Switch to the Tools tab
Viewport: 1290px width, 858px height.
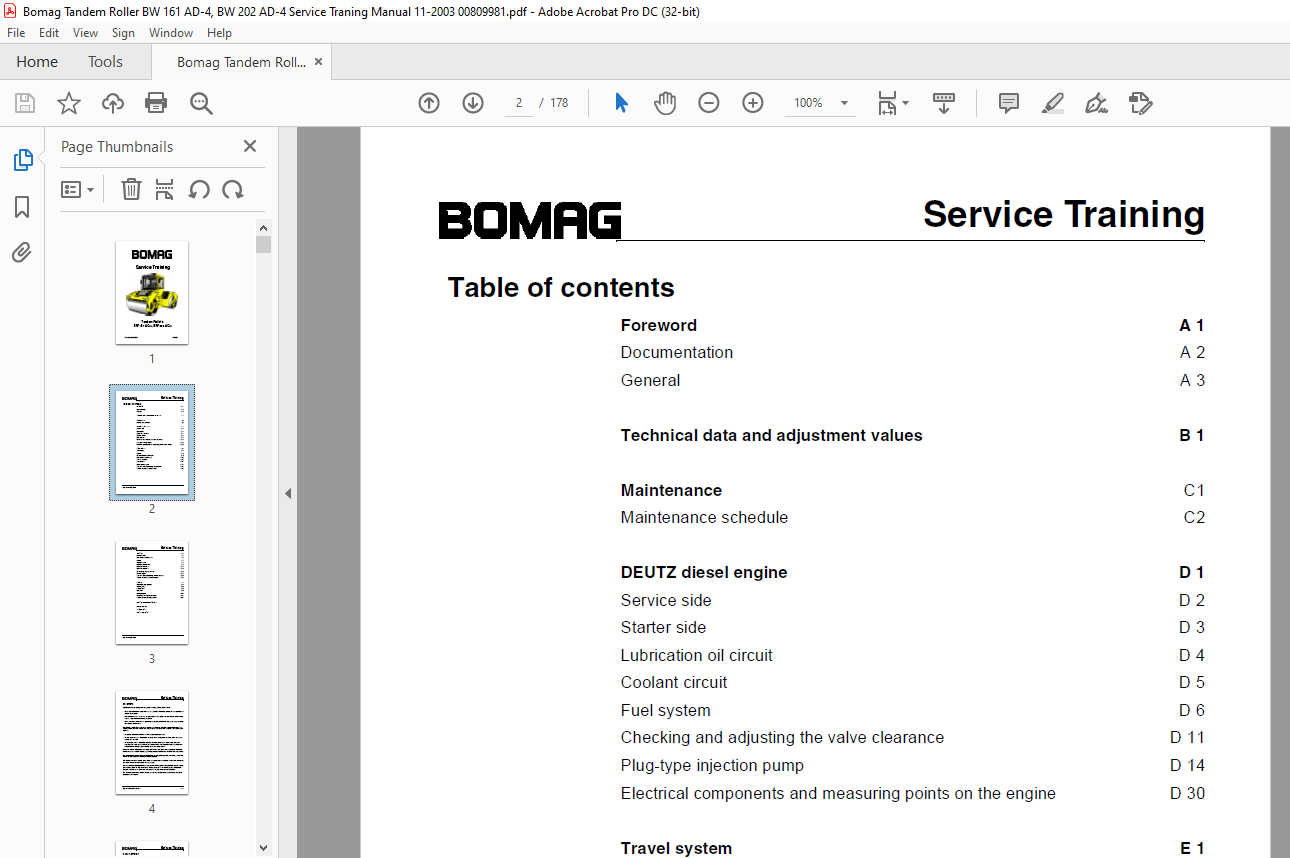[105, 62]
